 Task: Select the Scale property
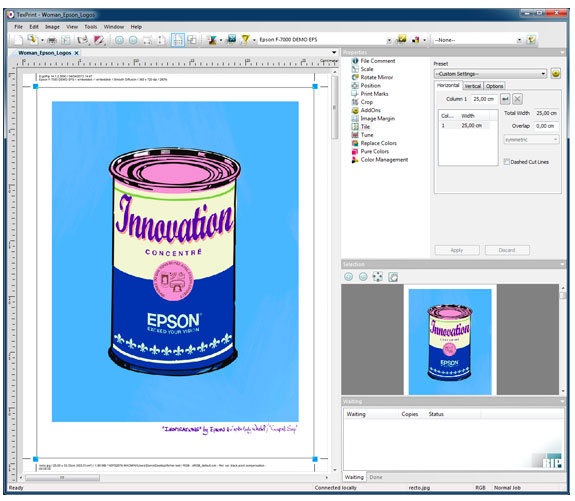point(367,69)
